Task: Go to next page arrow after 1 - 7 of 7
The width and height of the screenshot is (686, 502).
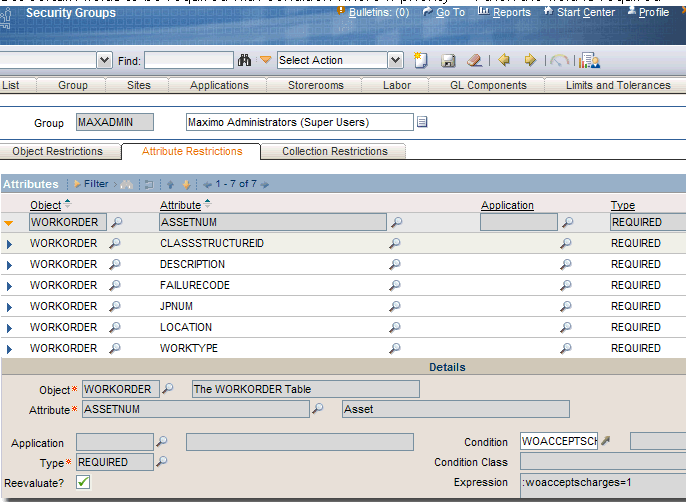Action: (x=265, y=185)
